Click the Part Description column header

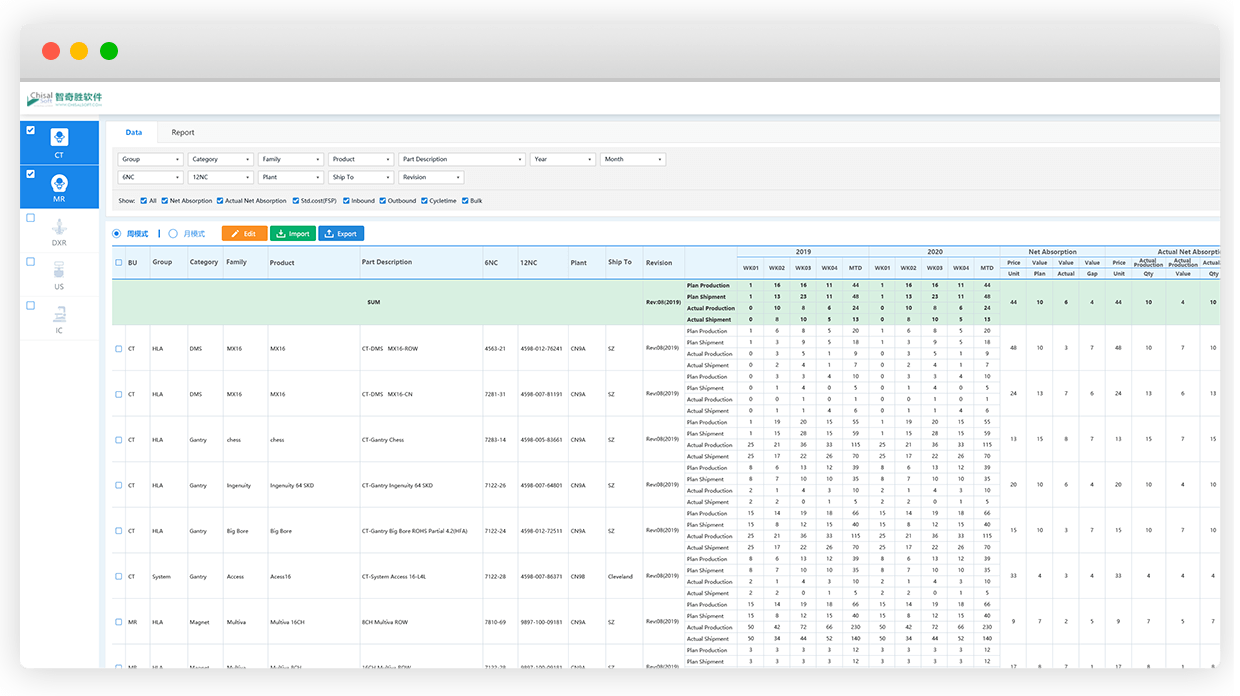(386, 262)
